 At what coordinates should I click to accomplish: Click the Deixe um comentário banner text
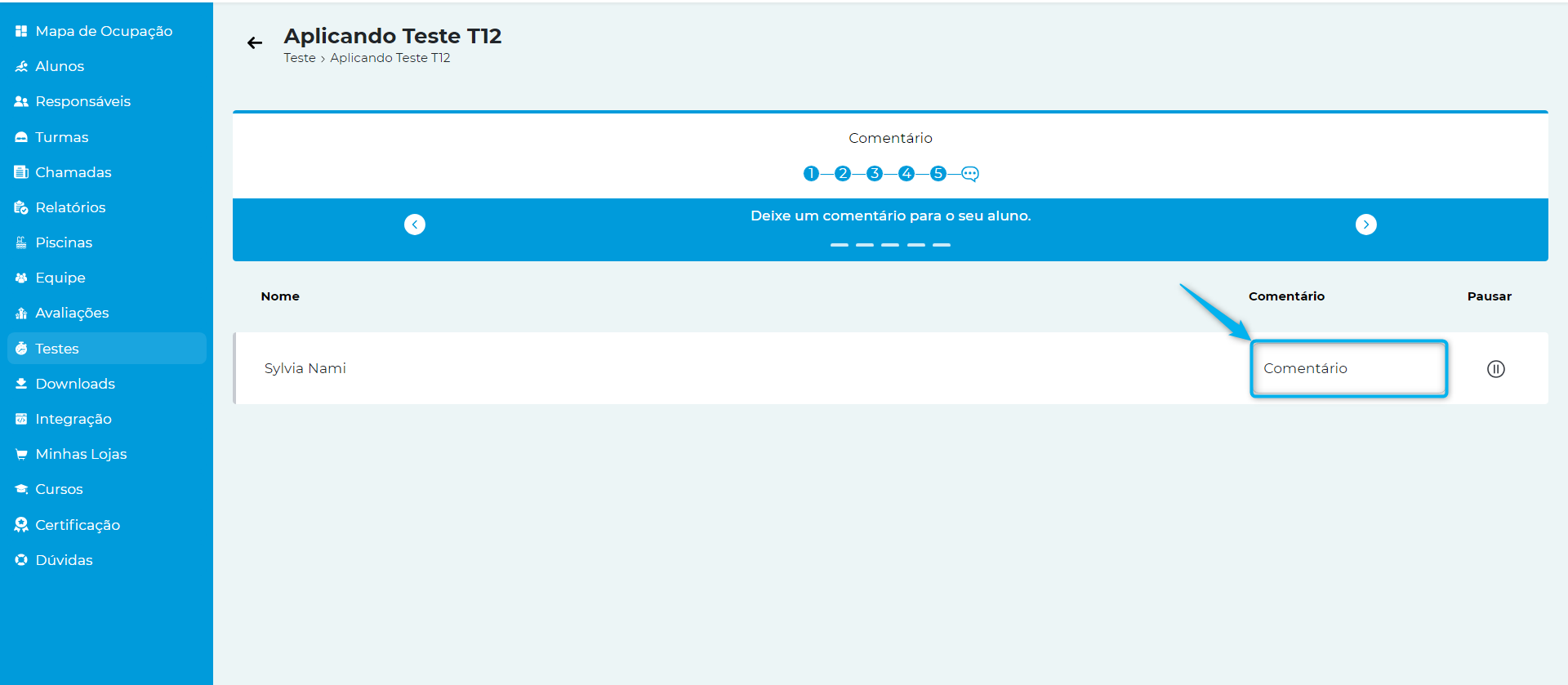(x=891, y=216)
